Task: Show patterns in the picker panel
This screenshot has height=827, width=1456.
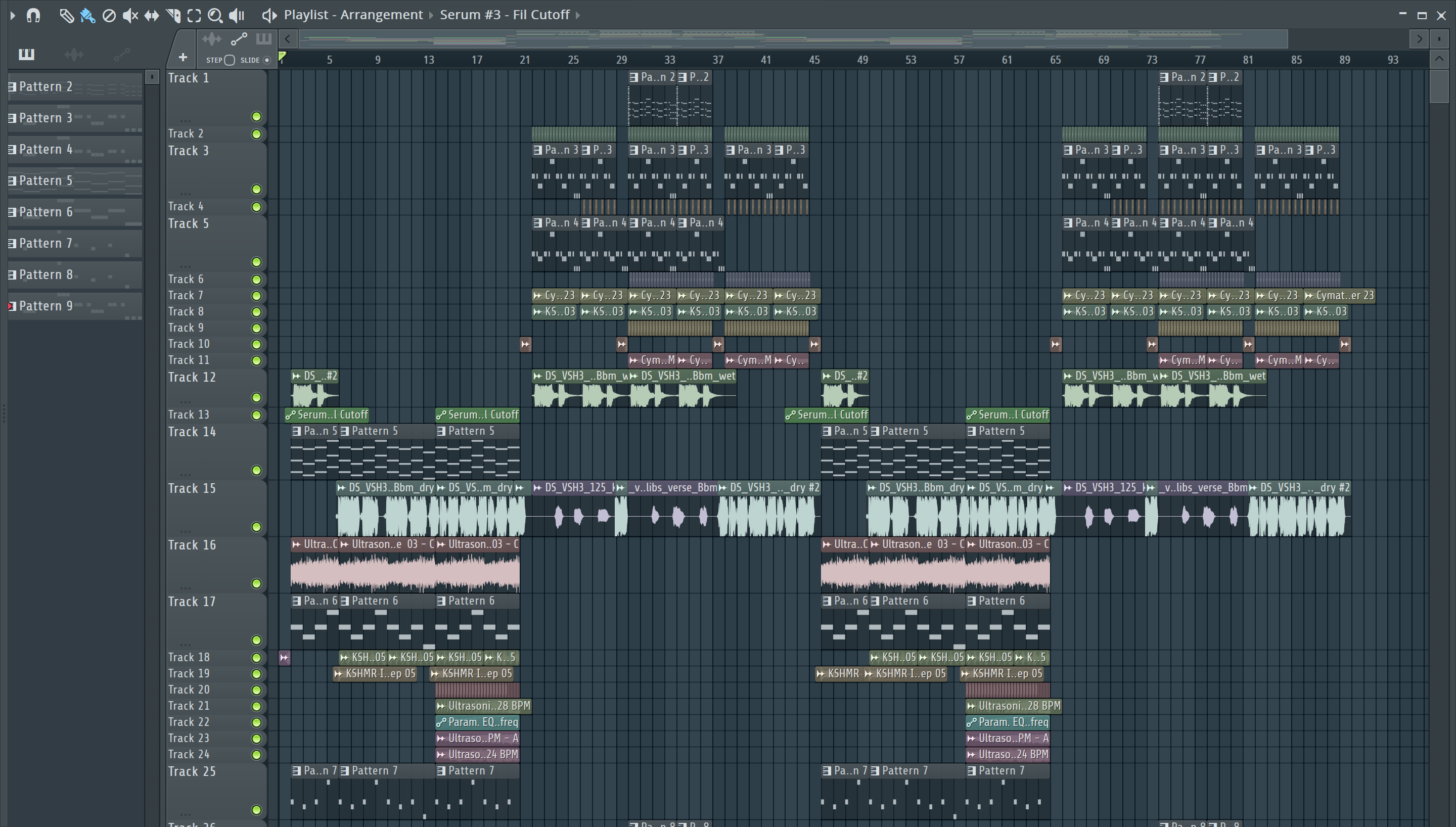Action: point(26,54)
